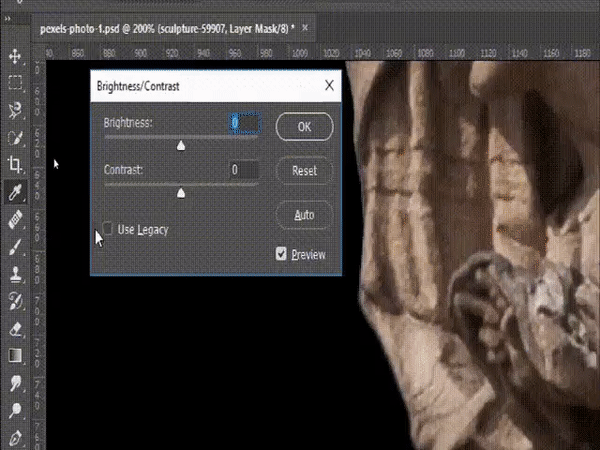This screenshot has height=450, width=600.
Task: Select the Lasso tool
Action: pos(15,111)
